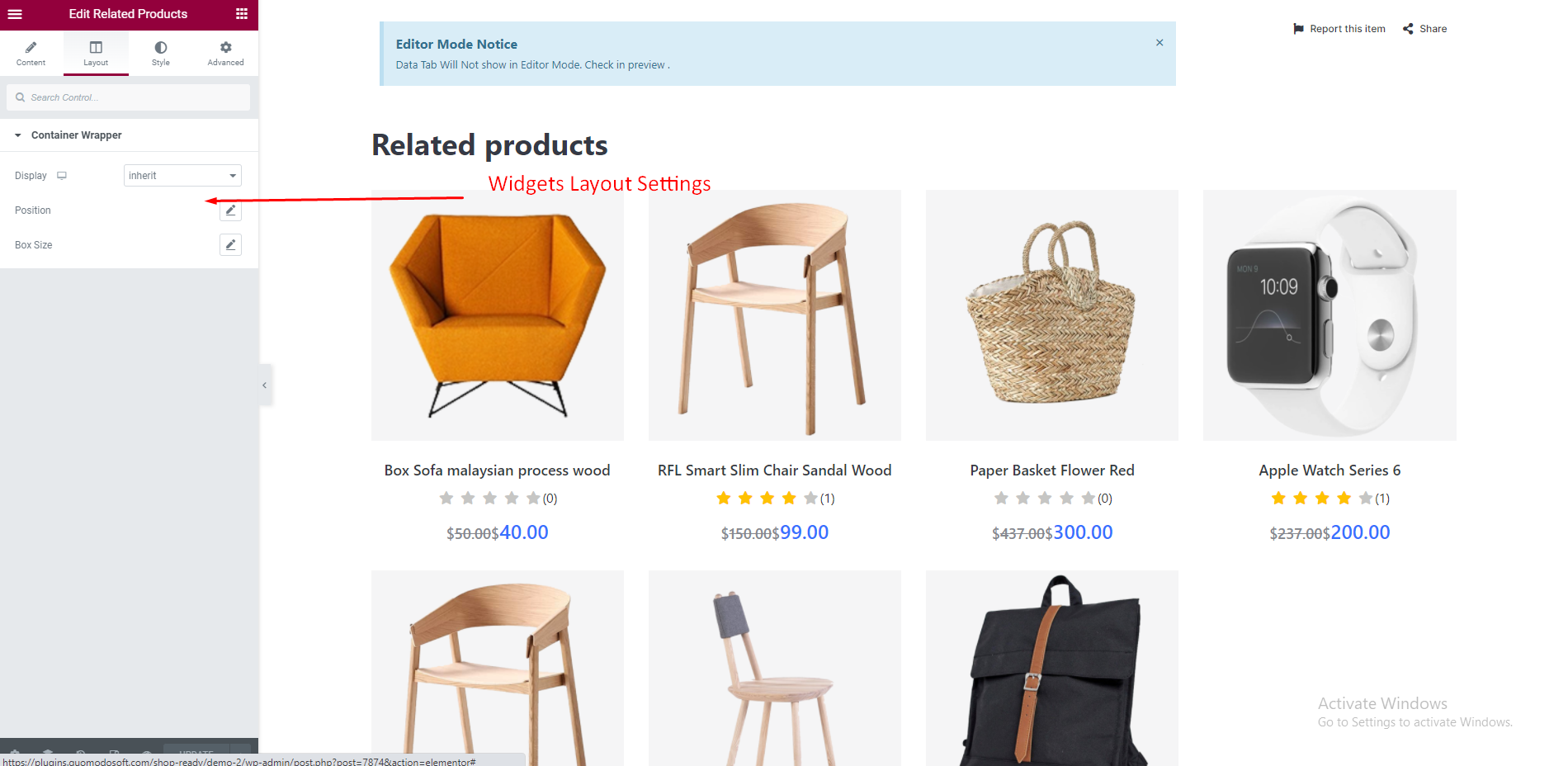Open the Advanced tab
This screenshot has height=766, width=1568.
pos(225,54)
